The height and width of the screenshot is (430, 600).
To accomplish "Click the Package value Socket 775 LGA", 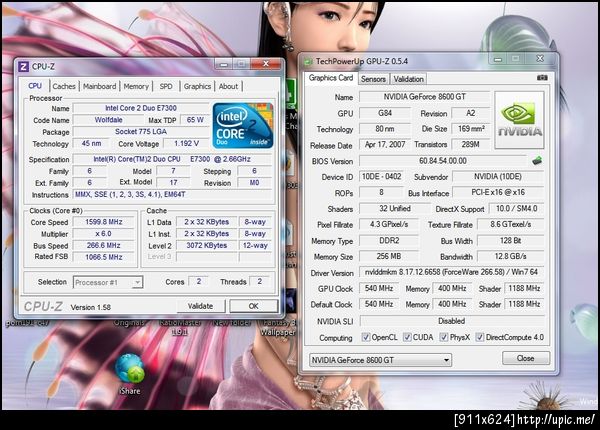I will (x=141, y=132).
